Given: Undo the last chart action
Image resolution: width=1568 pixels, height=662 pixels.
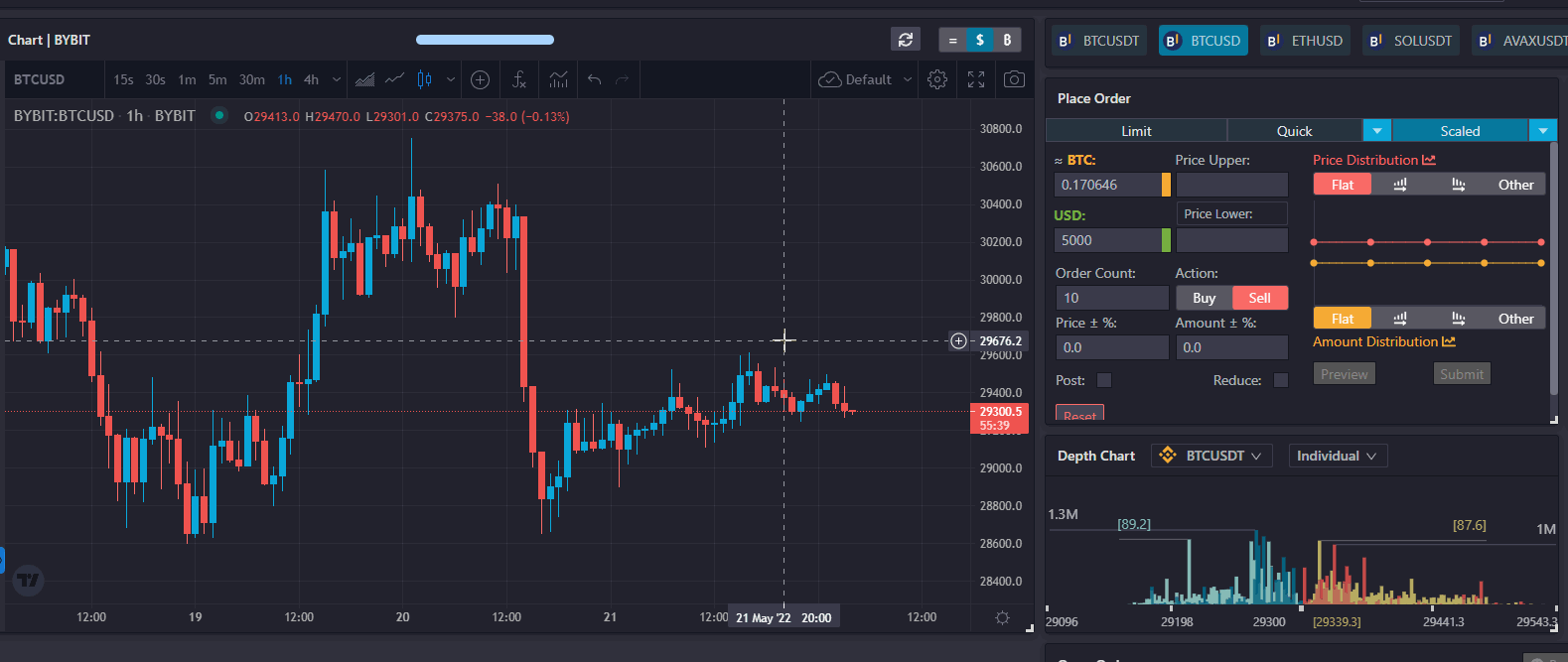Looking at the screenshot, I should (594, 79).
